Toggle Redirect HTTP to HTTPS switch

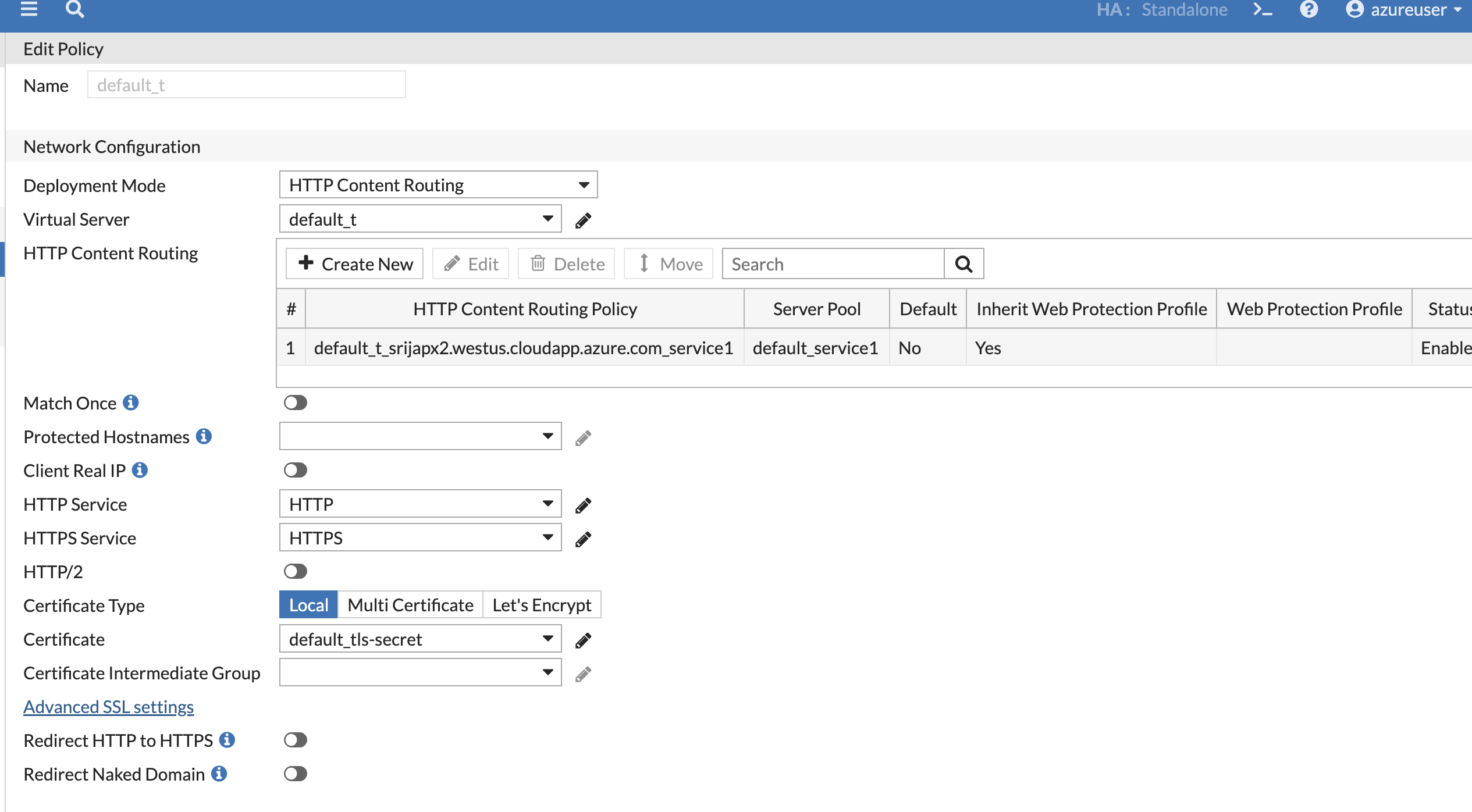coord(296,740)
